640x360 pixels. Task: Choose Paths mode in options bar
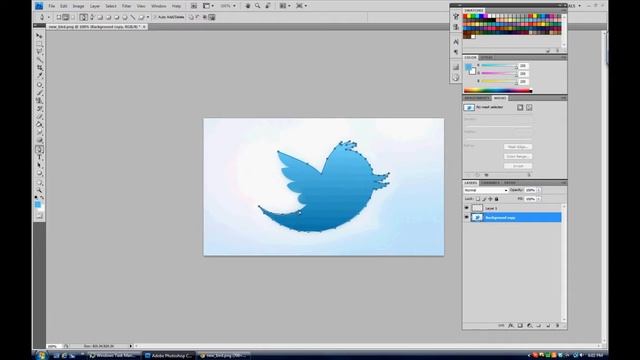click(66, 17)
